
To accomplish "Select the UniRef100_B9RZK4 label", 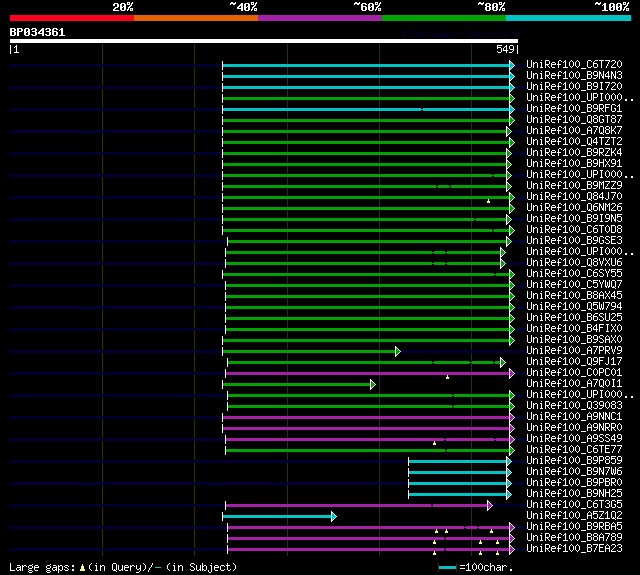I will pos(574,153).
